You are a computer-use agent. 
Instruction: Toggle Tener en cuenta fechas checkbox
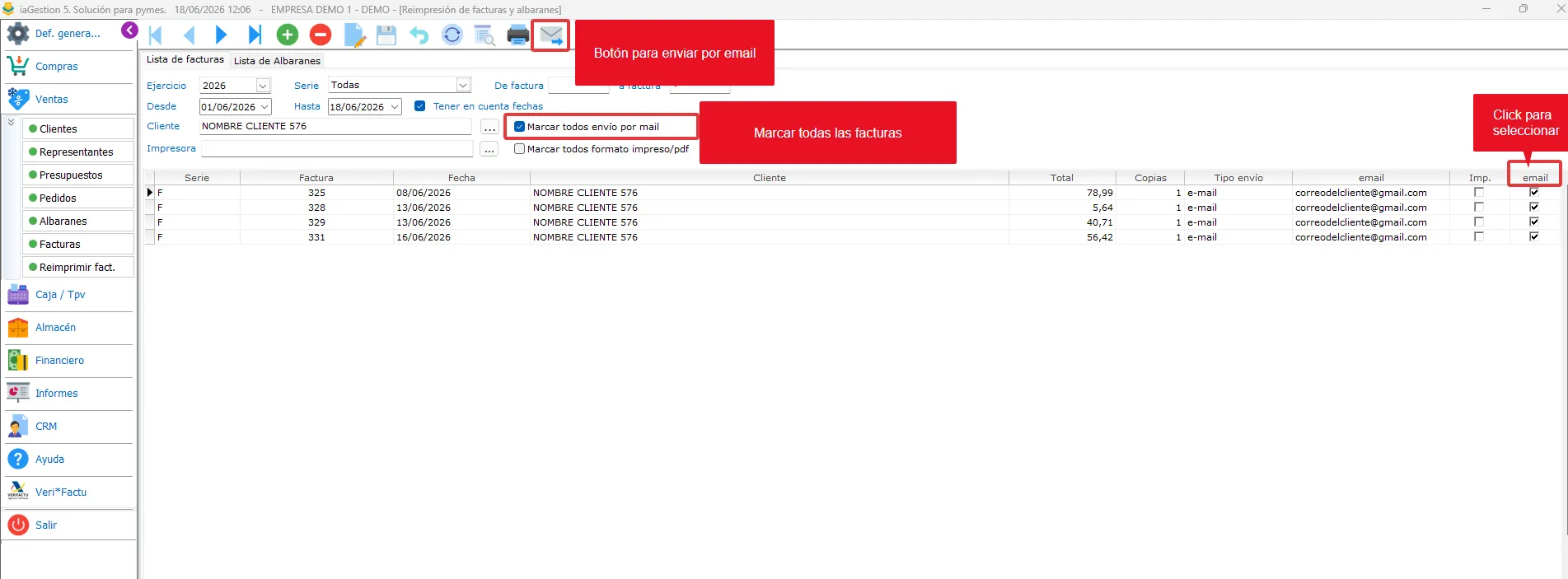point(420,106)
